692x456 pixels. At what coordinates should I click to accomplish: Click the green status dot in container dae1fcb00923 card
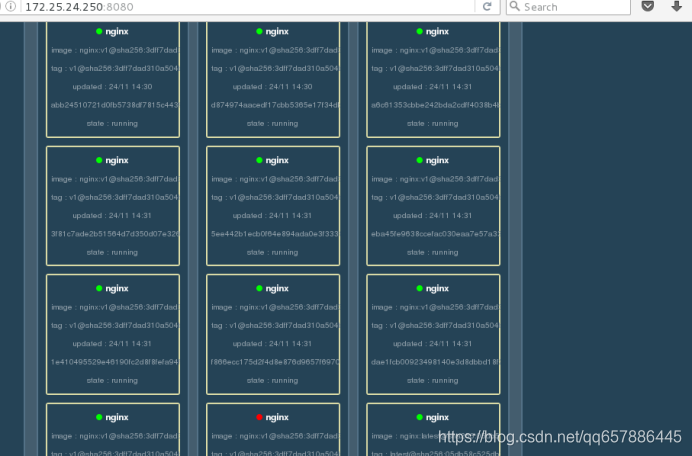[419, 288]
